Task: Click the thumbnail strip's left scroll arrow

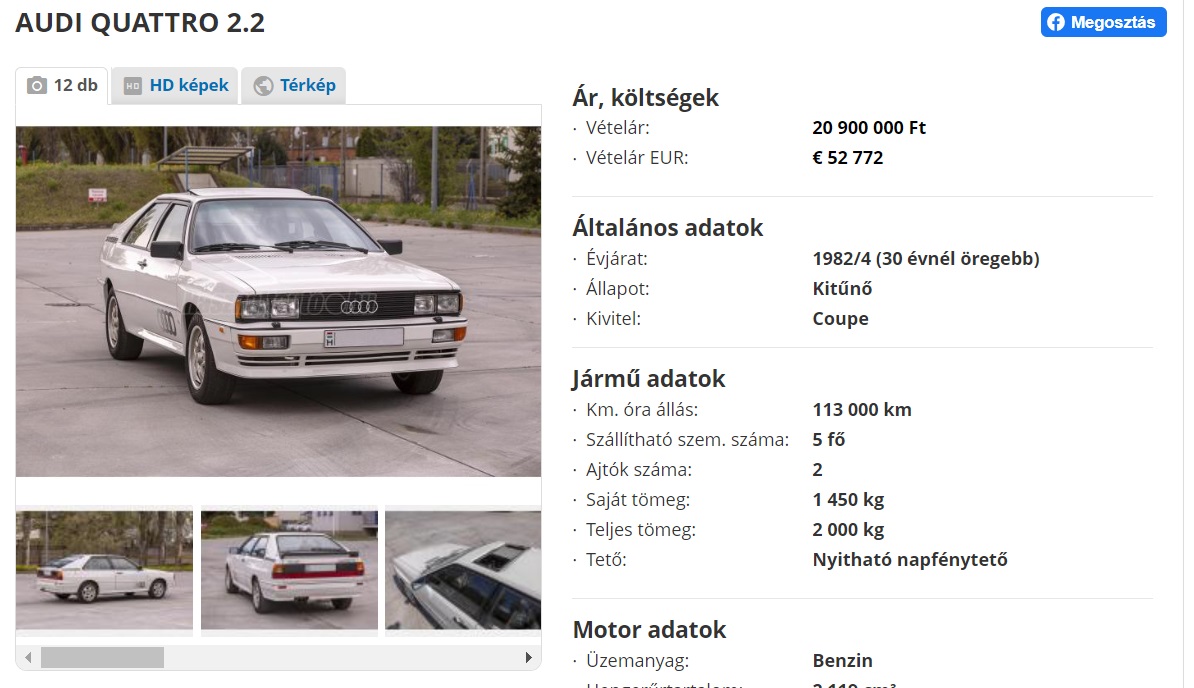Action: 28,658
